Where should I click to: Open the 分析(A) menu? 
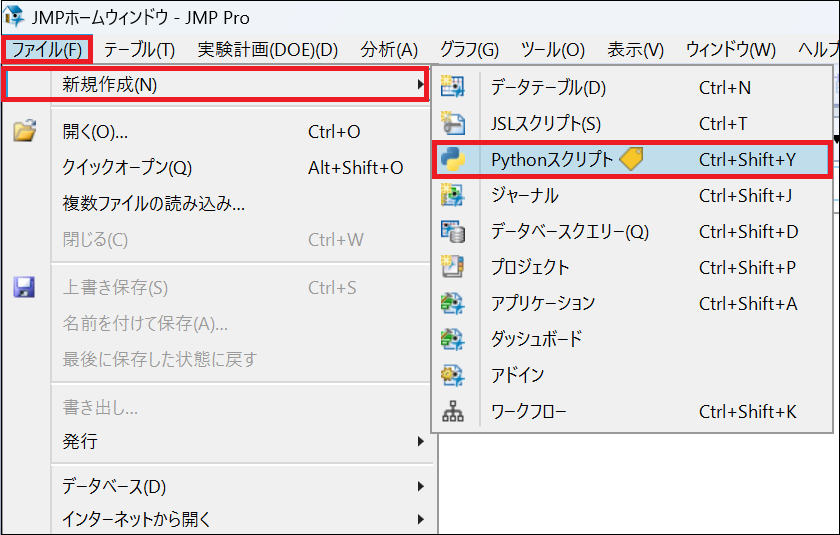pyautogui.click(x=389, y=49)
